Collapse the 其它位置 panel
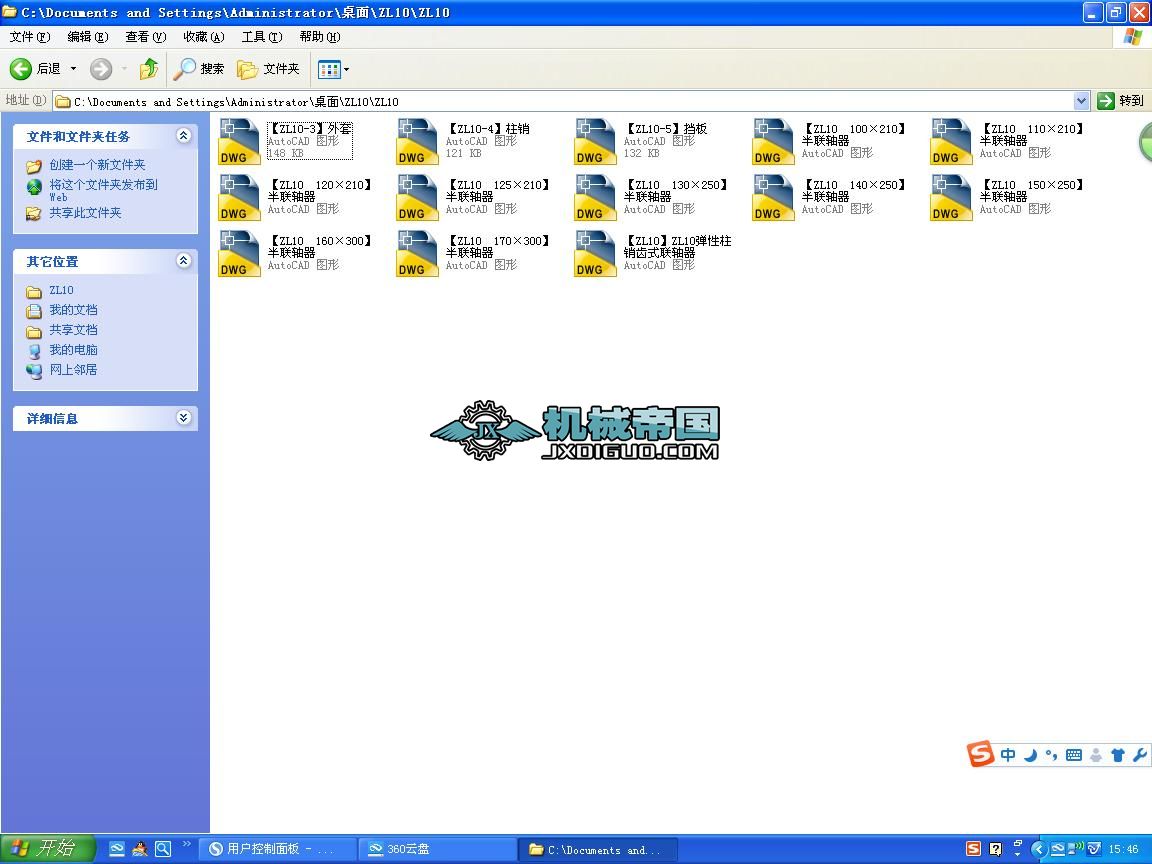 (184, 261)
